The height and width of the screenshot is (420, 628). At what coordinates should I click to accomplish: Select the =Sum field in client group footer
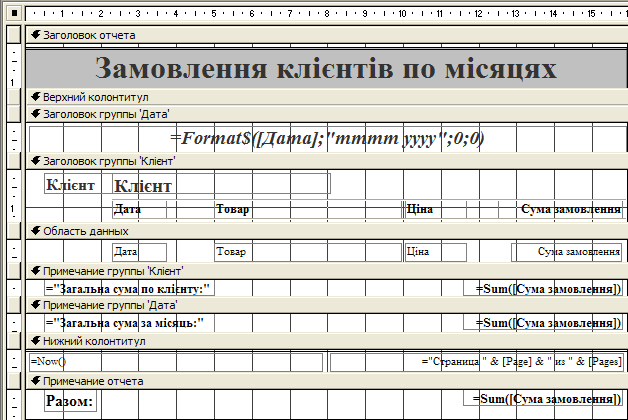pos(543,288)
